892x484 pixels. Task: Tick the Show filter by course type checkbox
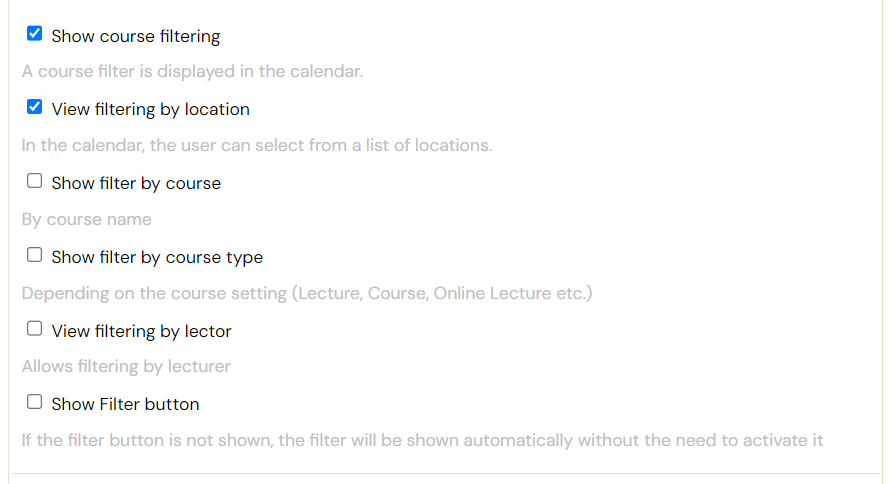point(35,255)
